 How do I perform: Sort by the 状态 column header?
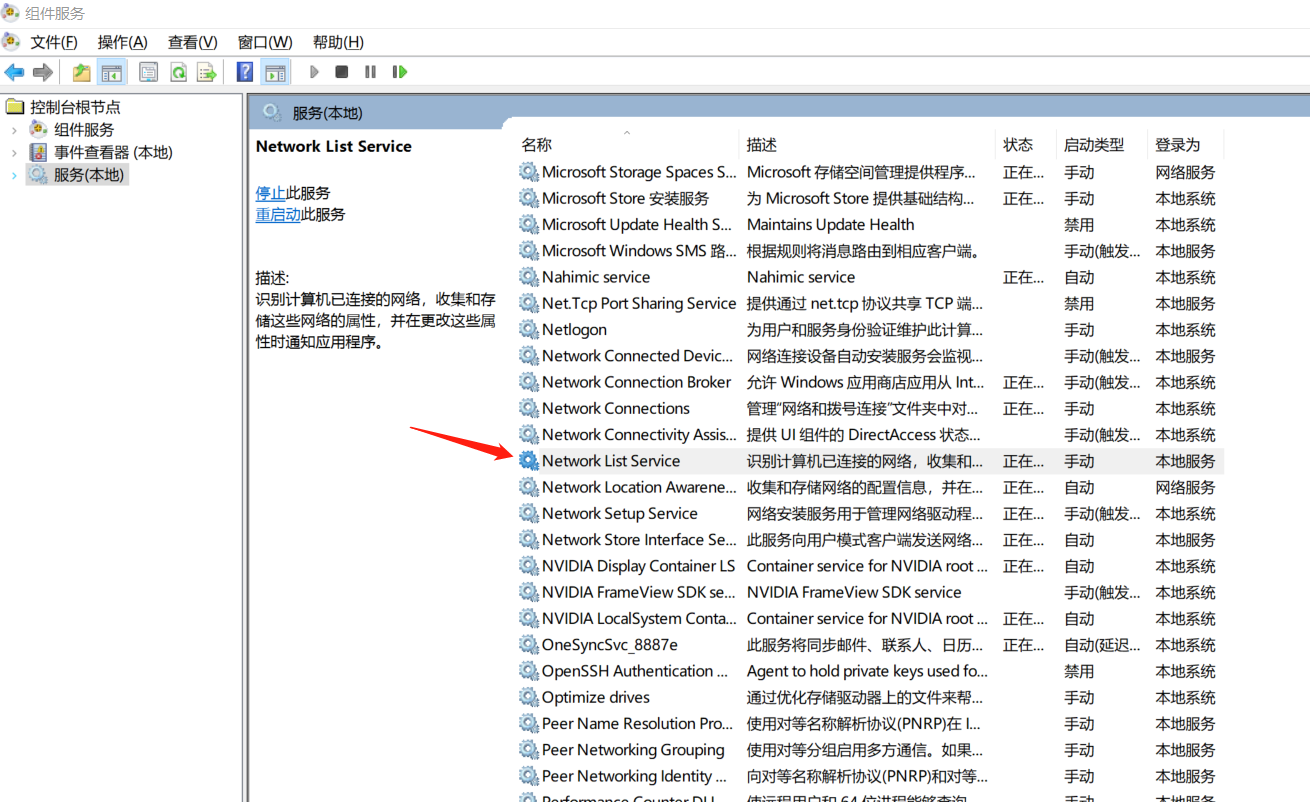[x=1026, y=145]
